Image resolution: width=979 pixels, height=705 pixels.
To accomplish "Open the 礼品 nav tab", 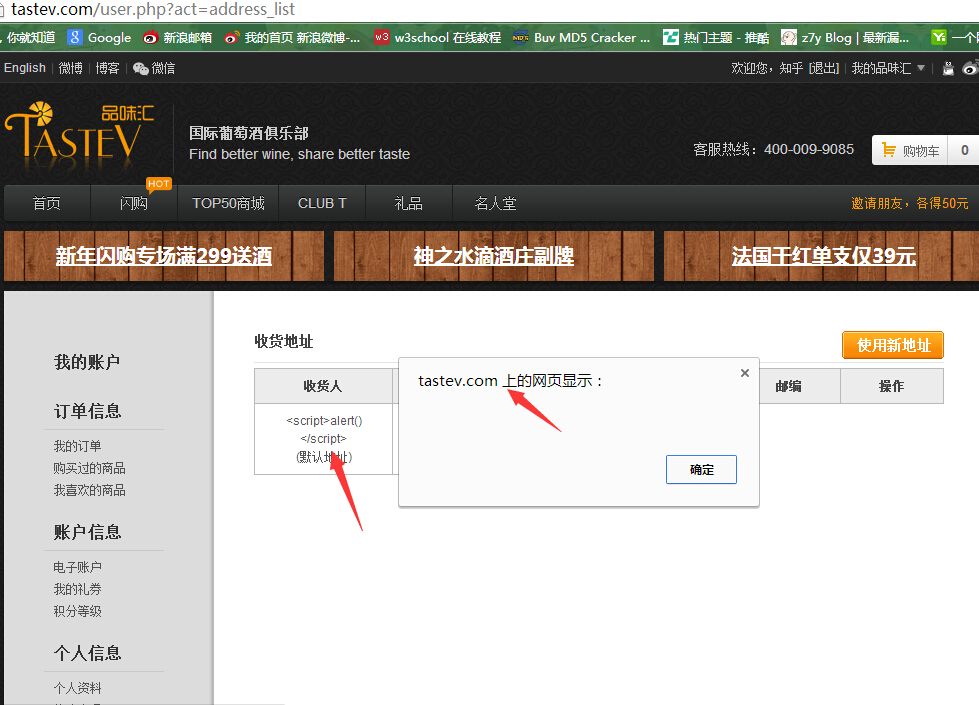I will (408, 203).
